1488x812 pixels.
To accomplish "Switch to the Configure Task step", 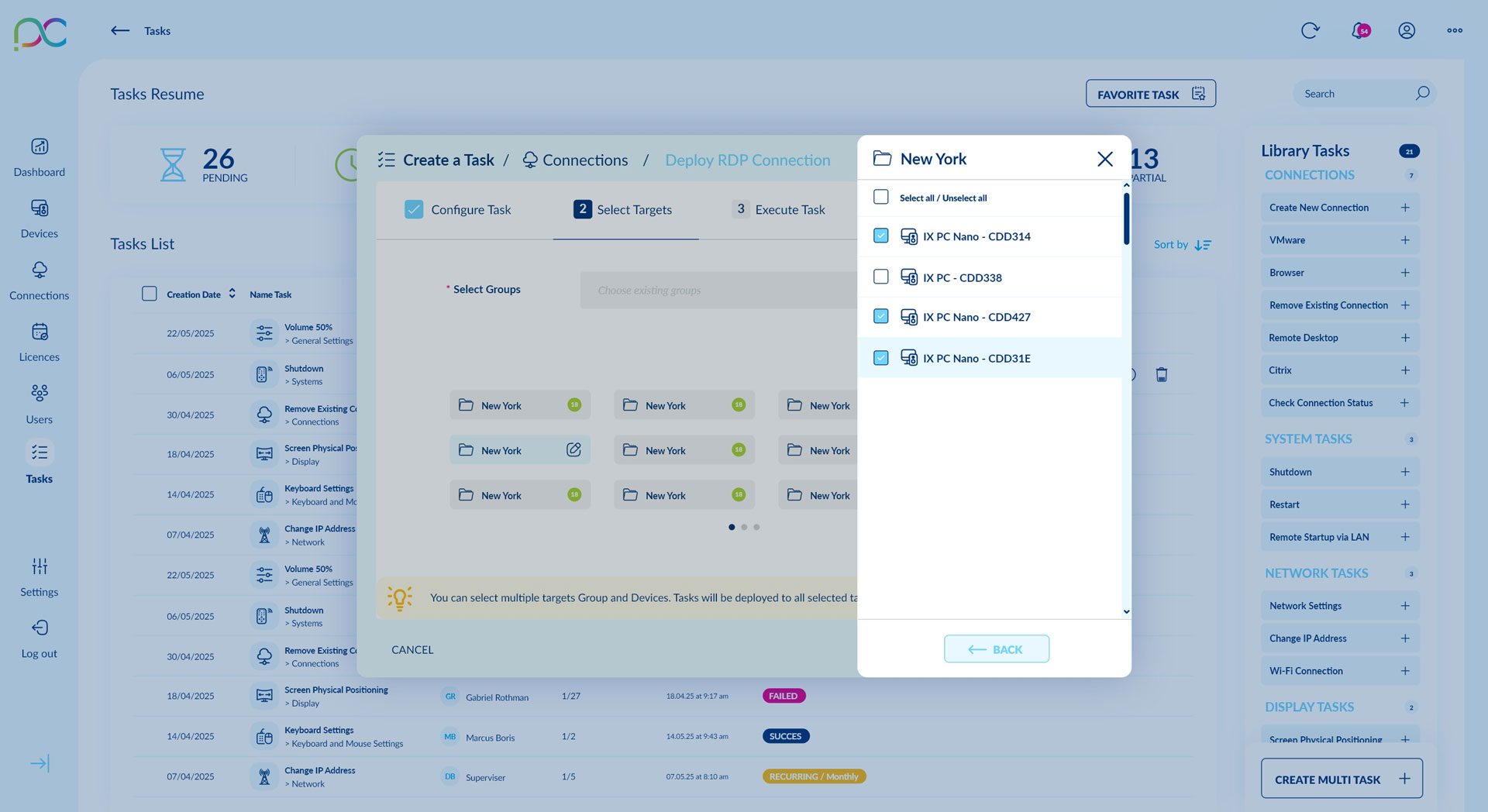I will [x=458, y=210].
